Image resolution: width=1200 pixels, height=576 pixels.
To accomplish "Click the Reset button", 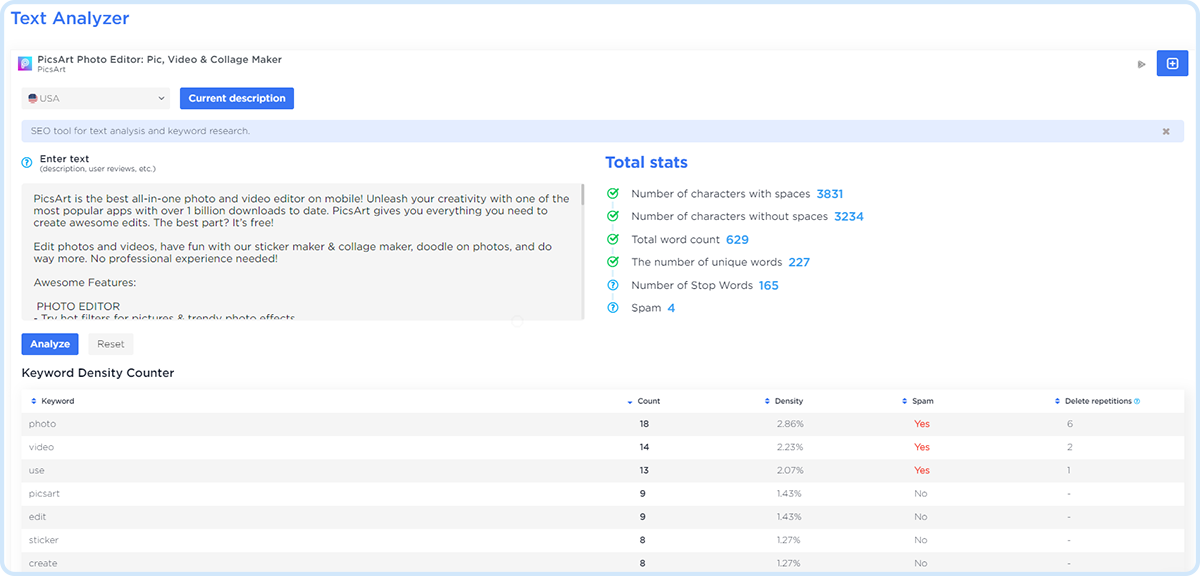I will coord(110,344).
